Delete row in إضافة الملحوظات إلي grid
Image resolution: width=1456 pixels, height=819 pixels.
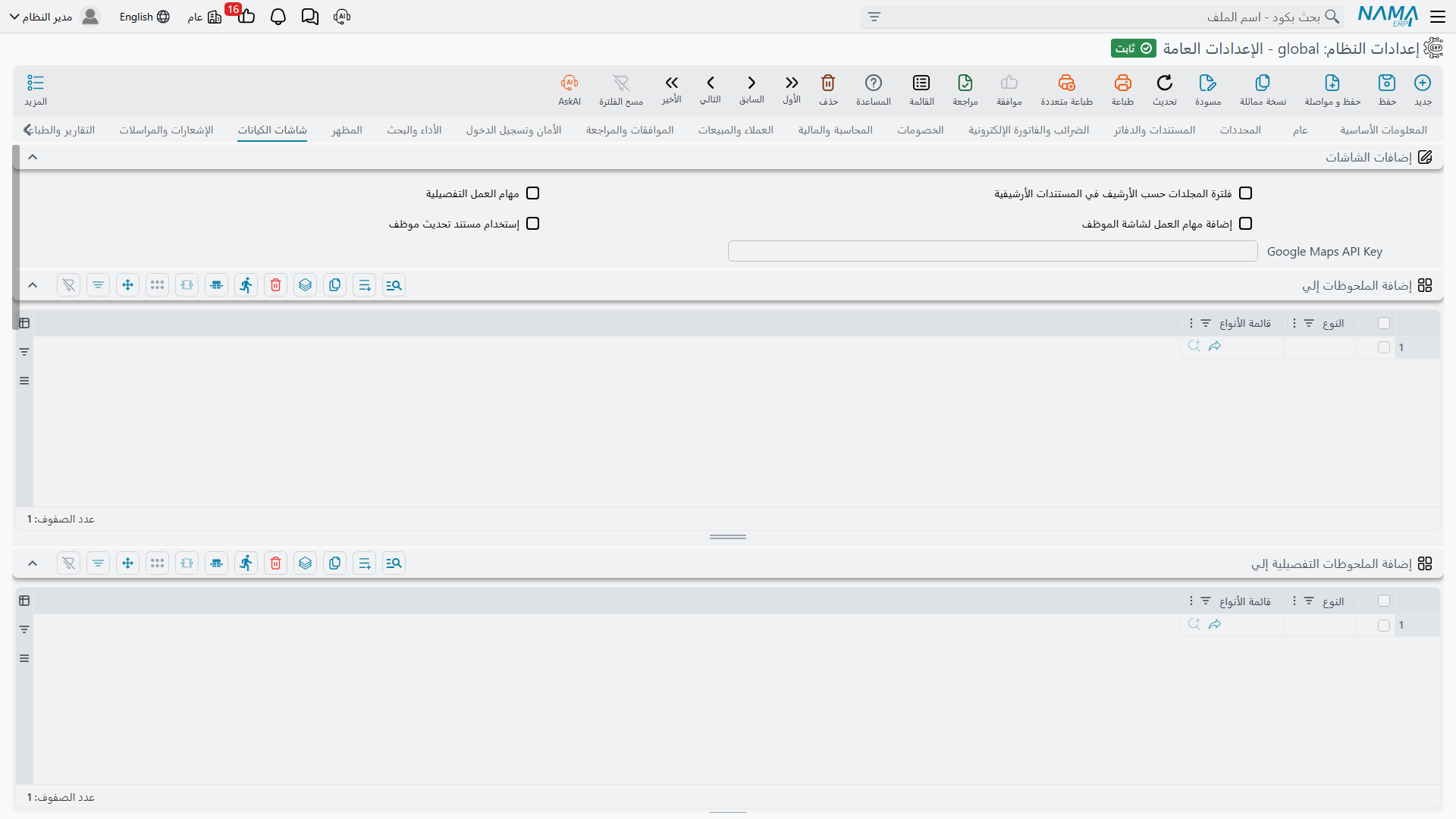click(276, 285)
